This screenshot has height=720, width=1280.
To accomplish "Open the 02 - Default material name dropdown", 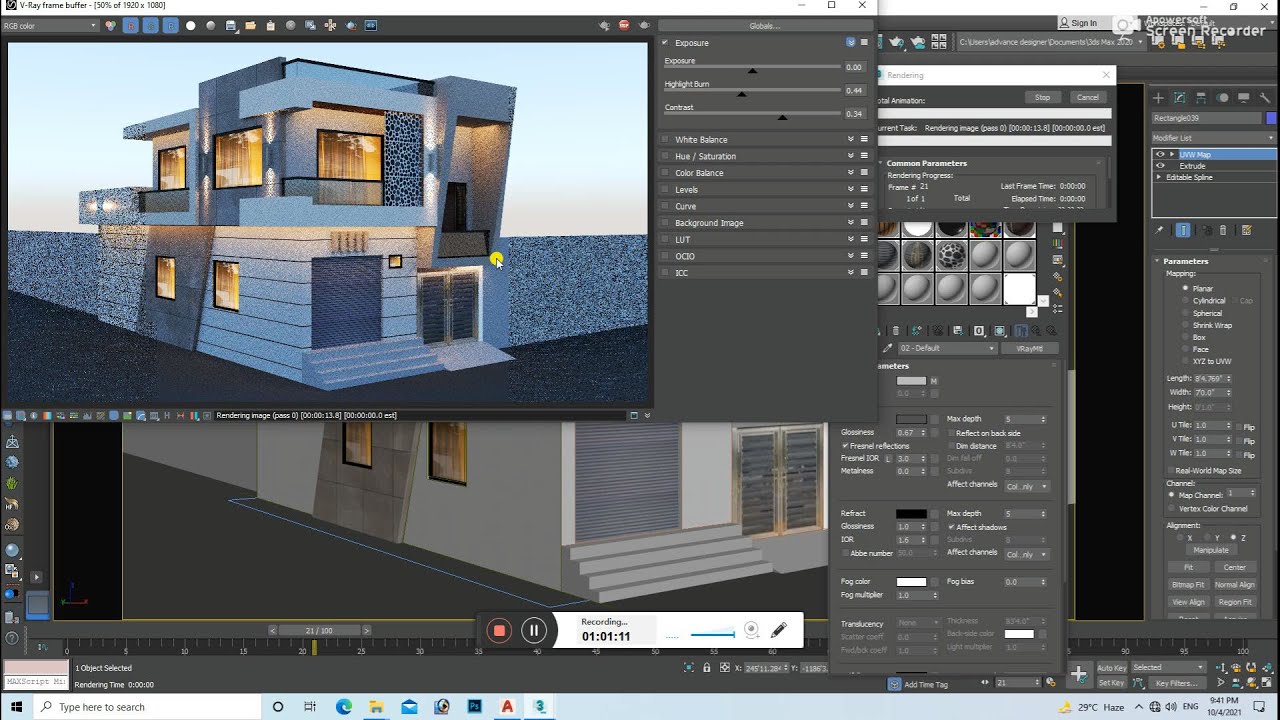I will [x=948, y=348].
